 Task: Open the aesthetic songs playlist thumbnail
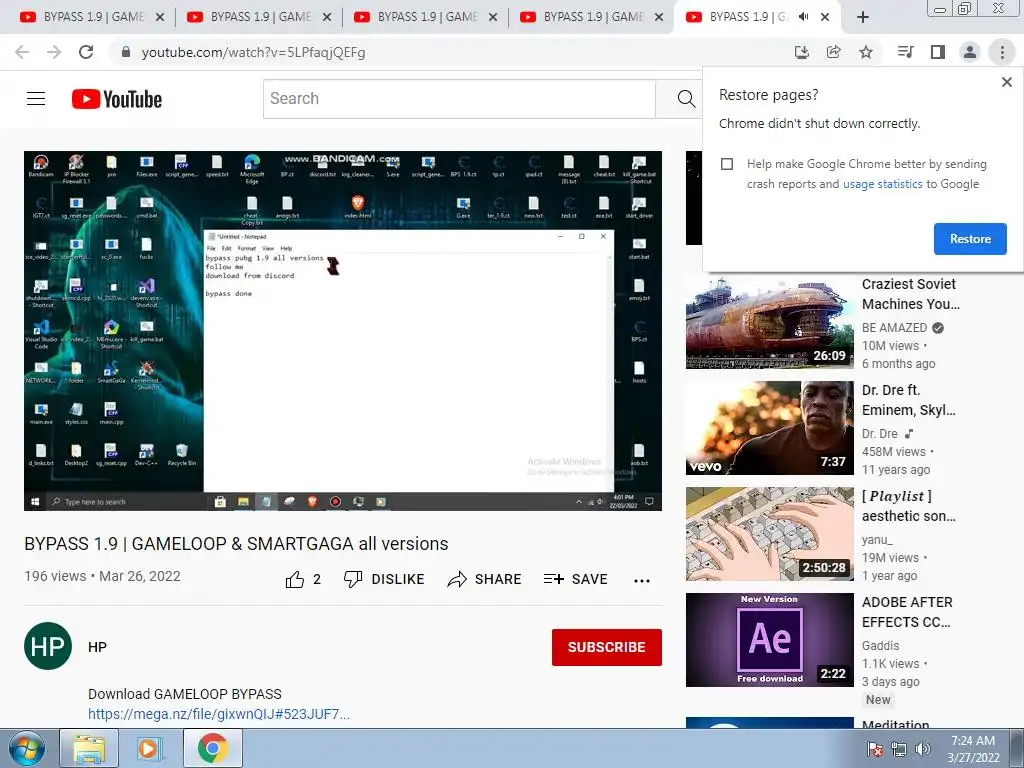coord(769,534)
